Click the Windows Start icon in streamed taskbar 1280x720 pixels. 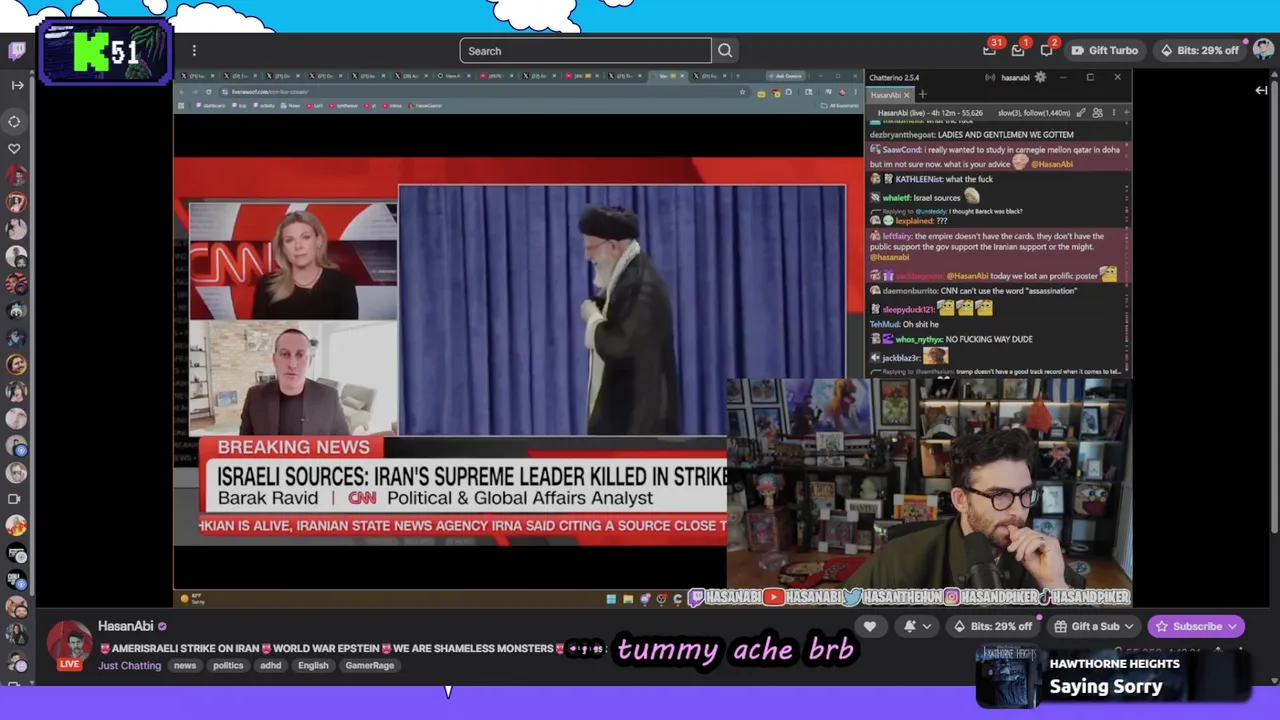point(611,599)
